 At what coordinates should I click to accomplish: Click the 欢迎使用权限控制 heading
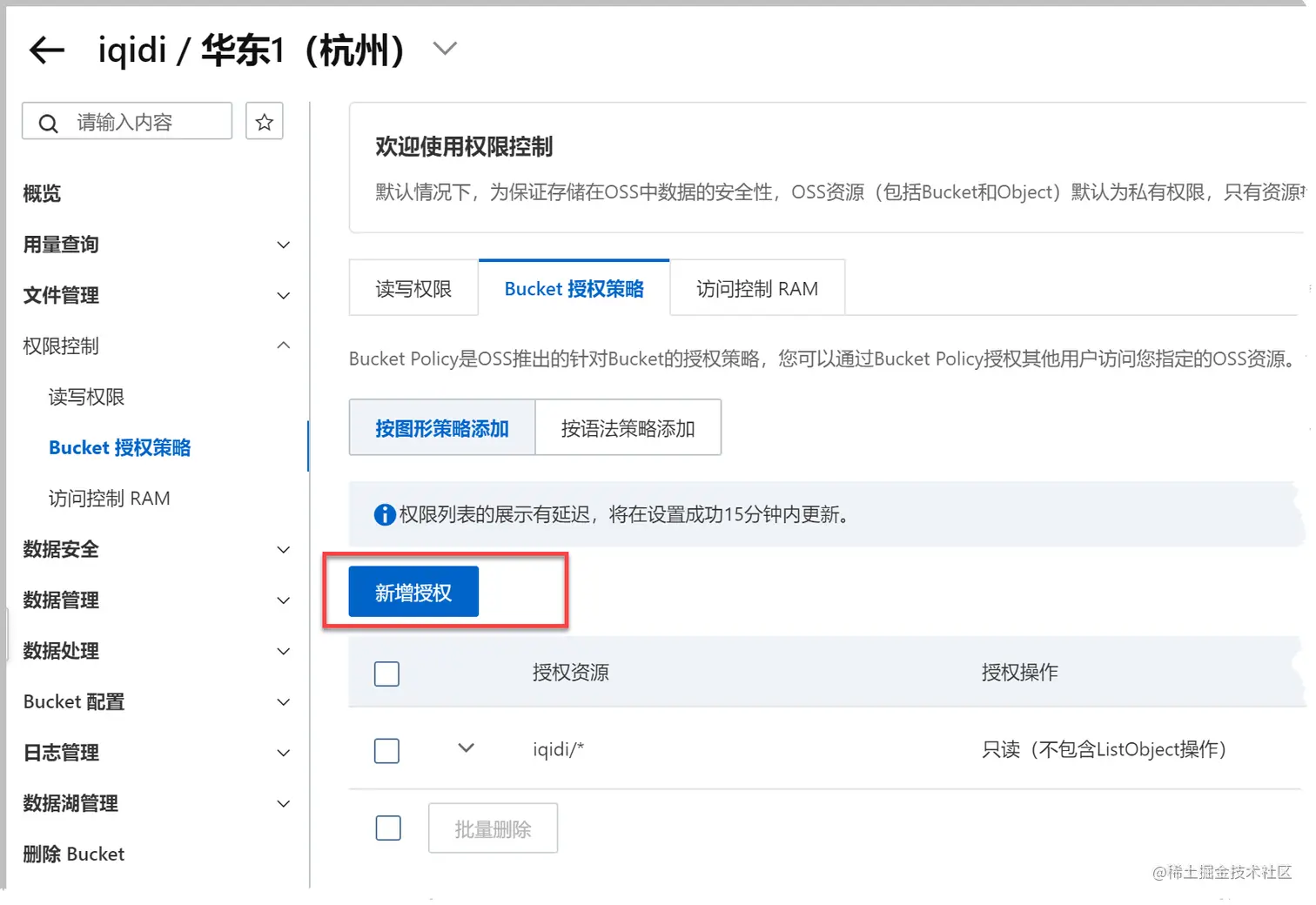pos(464,146)
